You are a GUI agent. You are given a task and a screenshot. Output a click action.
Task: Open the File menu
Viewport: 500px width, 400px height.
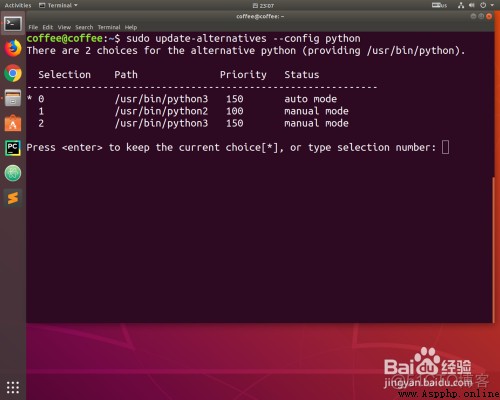click(x=33, y=27)
